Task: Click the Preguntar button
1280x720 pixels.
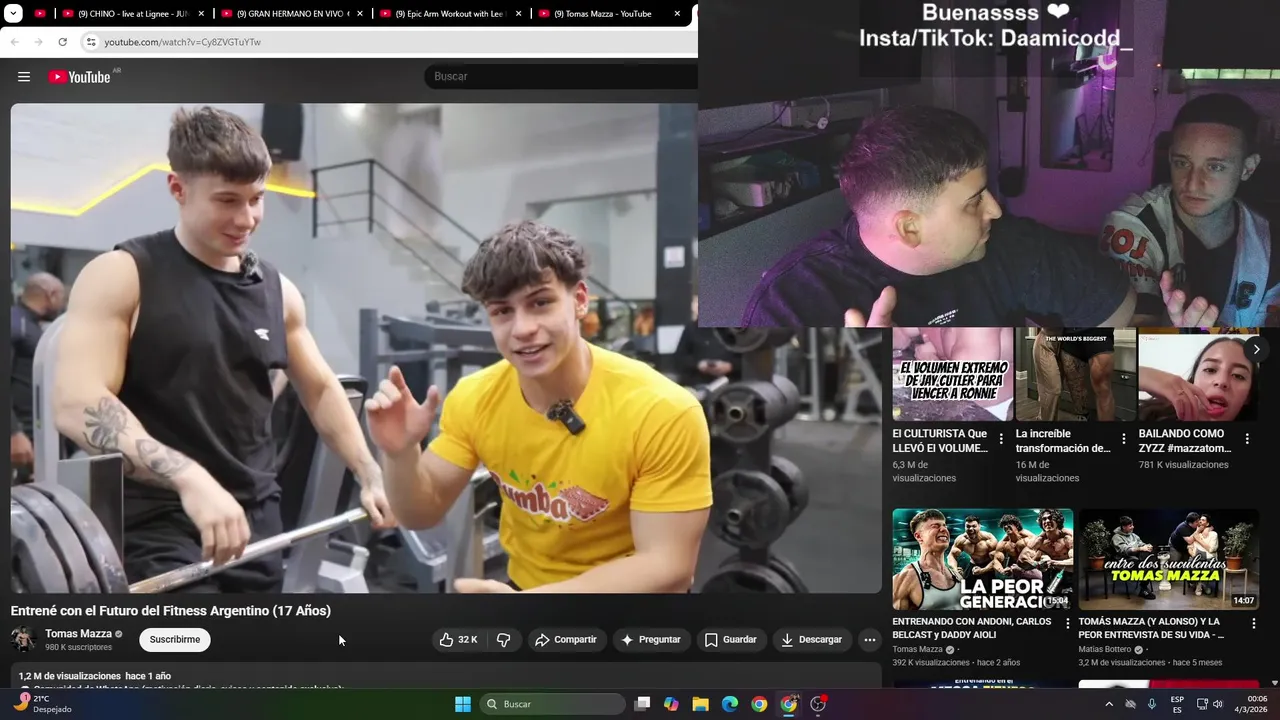Action: pos(650,640)
